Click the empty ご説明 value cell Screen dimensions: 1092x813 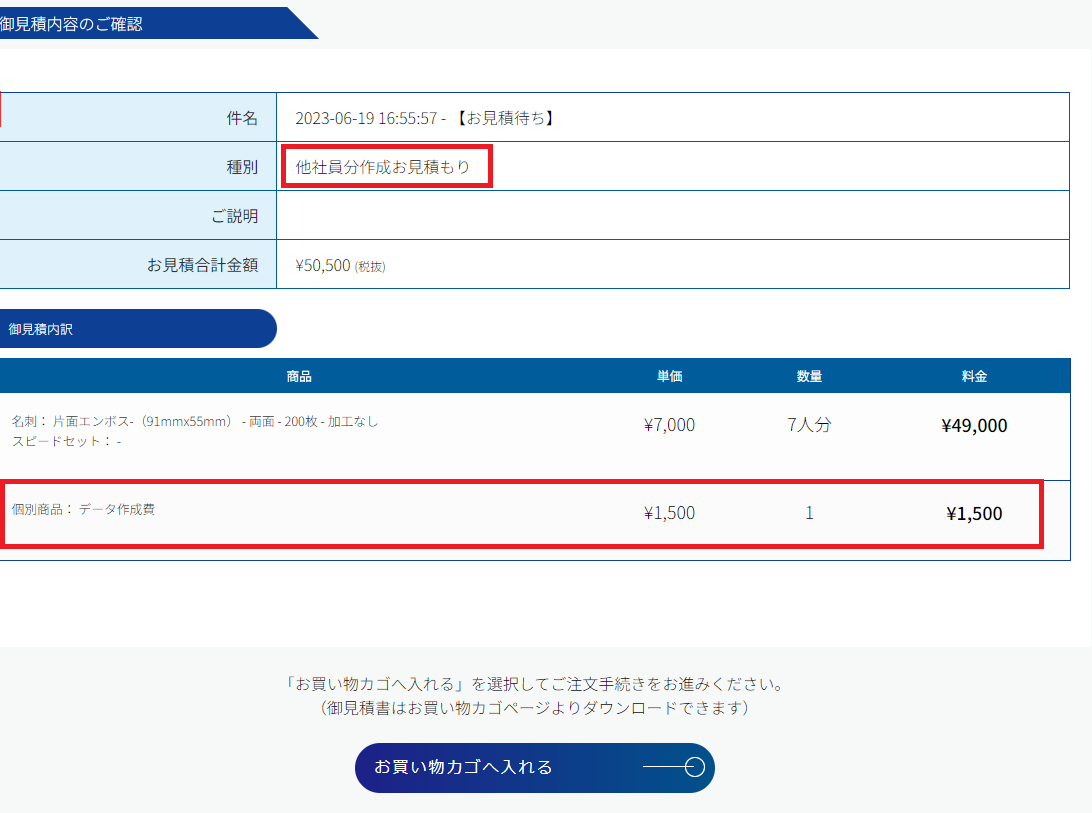pyautogui.click(x=672, y=216)
